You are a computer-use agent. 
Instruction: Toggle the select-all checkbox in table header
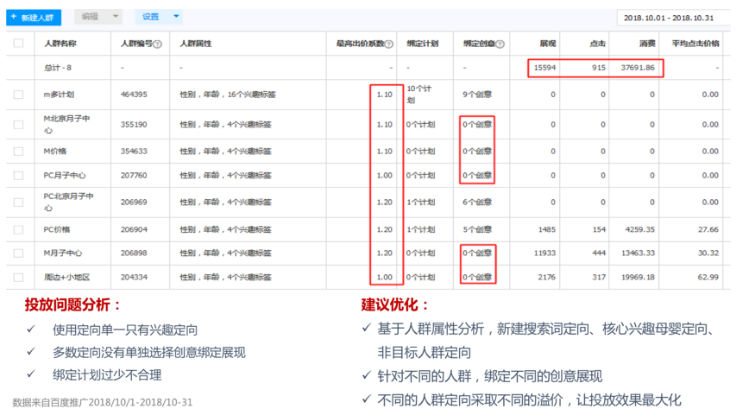coord(19,44)
